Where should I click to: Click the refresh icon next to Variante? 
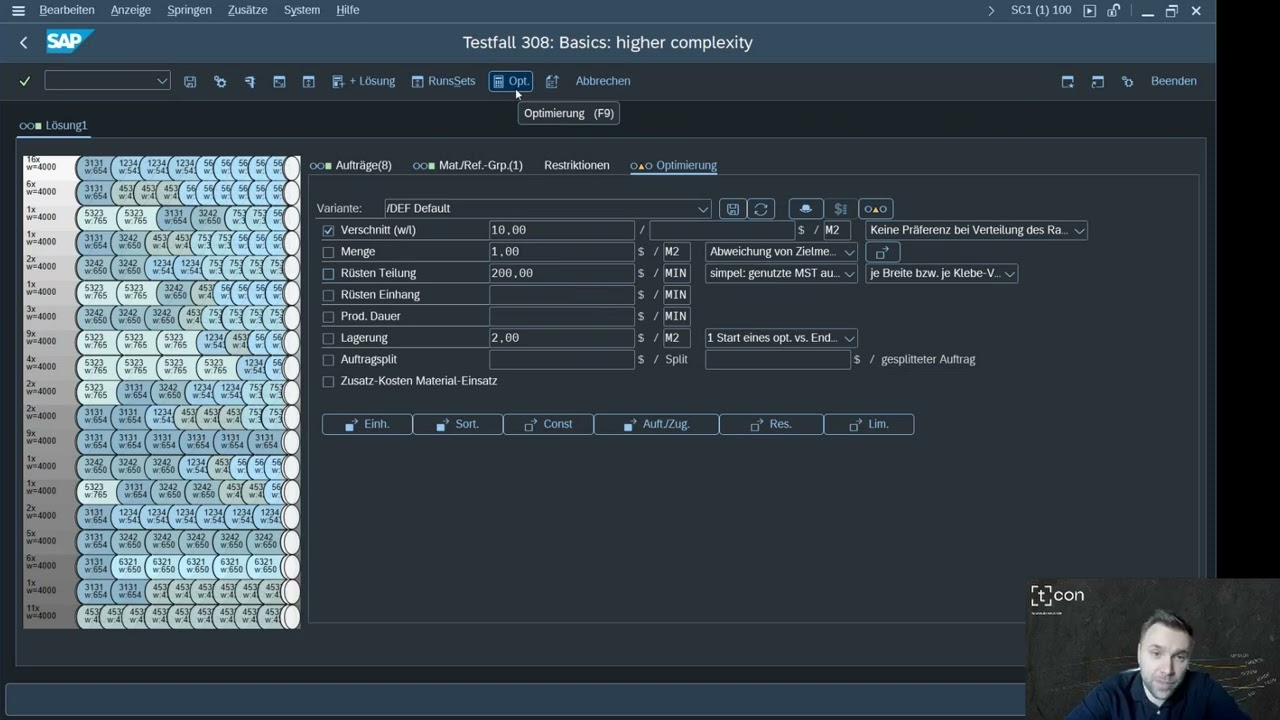click(761, 209)
